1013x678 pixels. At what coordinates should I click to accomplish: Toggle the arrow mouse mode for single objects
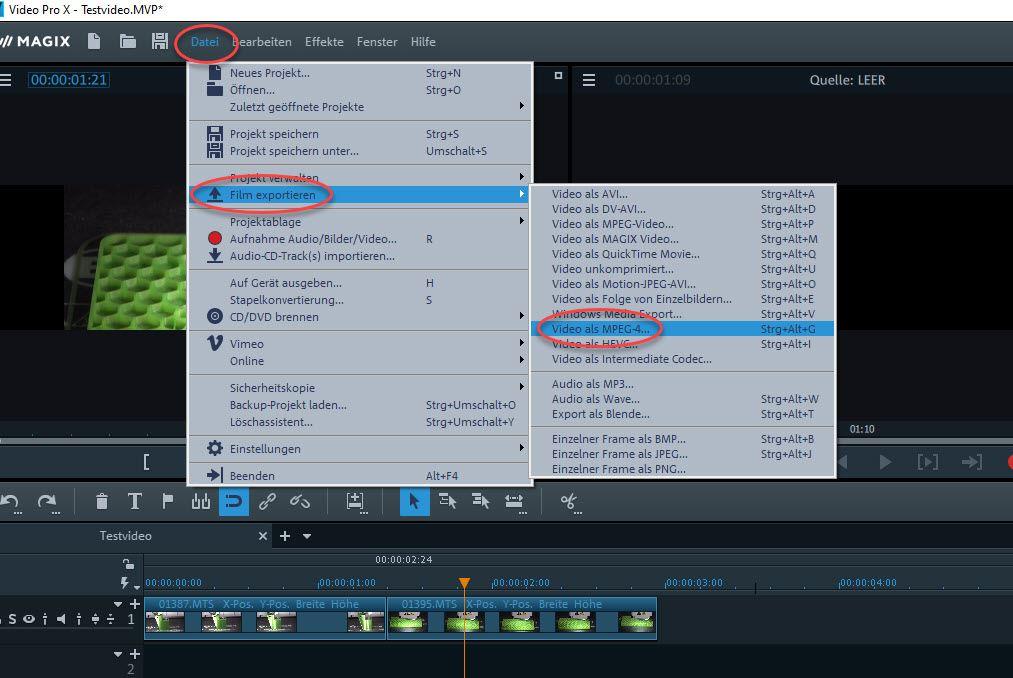pos(414,501)
